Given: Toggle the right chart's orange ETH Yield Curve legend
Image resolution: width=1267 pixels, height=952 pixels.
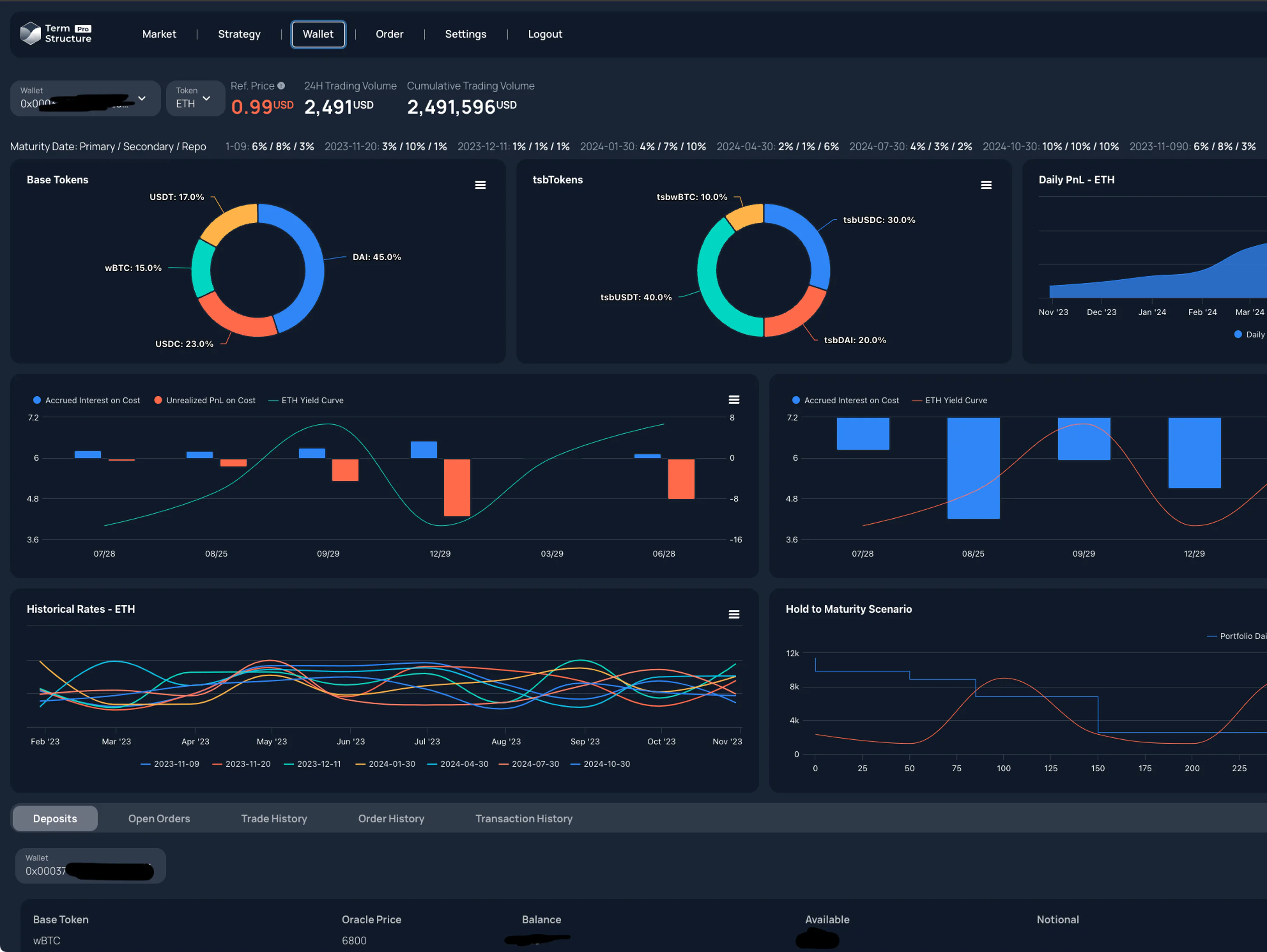Looking at the screenshot, I should coord(949,401).
